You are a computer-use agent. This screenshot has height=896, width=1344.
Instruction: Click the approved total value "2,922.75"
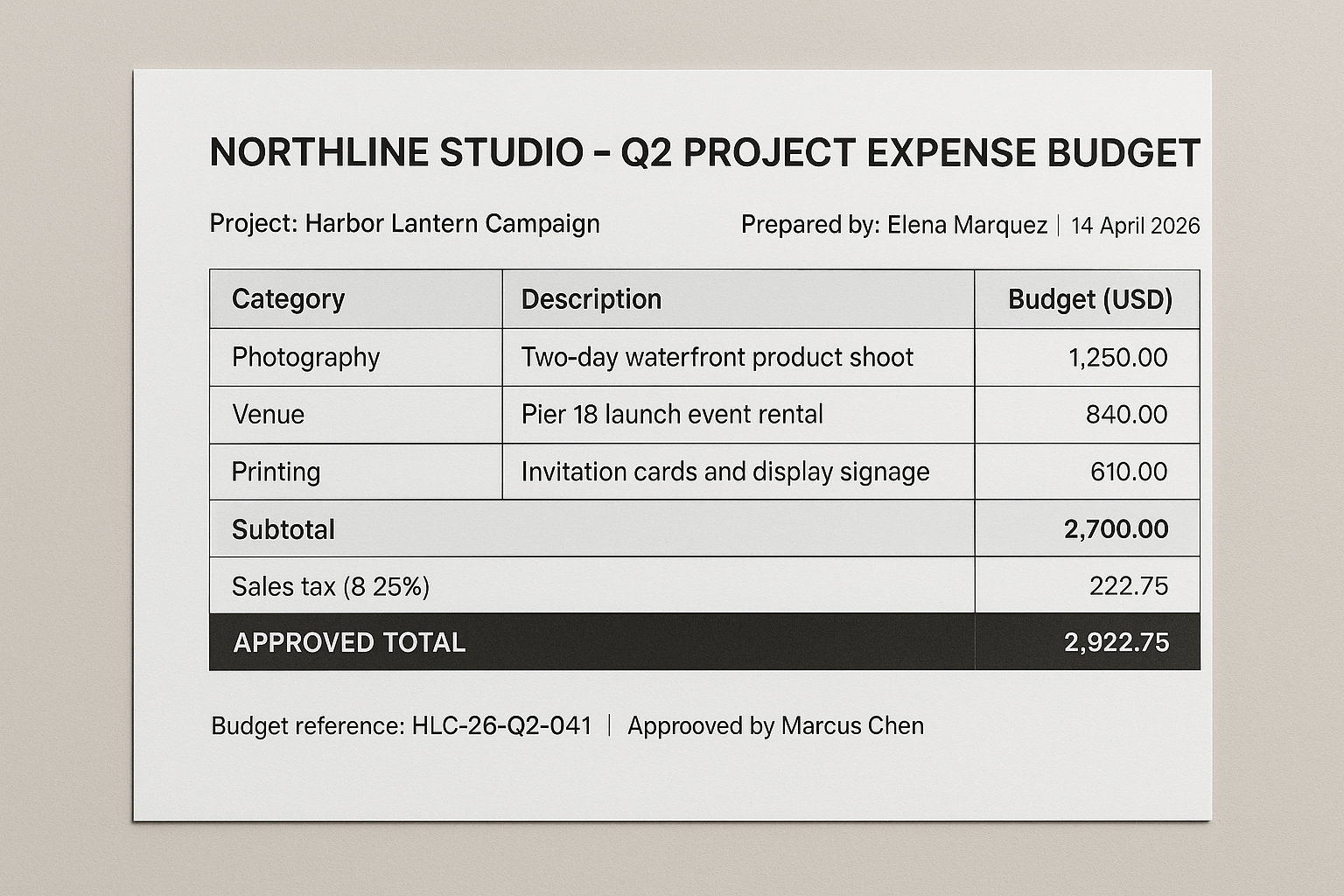point(1117,643)
